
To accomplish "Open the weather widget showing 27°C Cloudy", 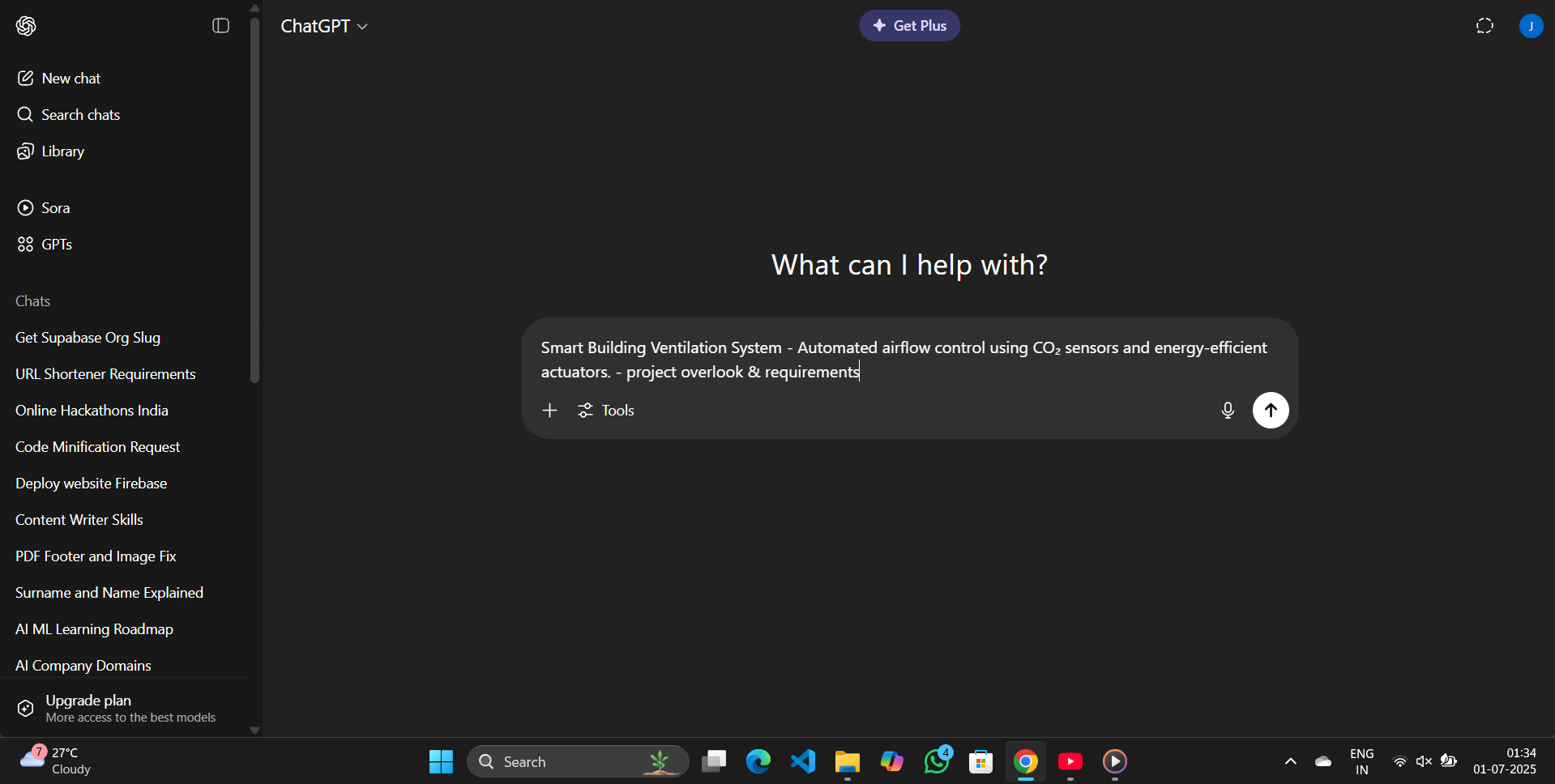I will click(57, 761).
